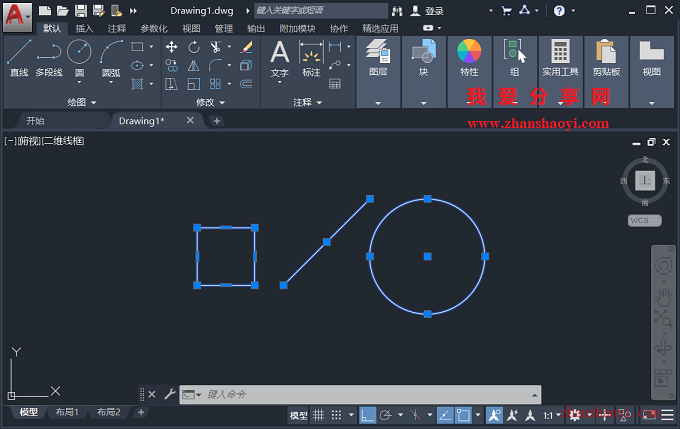
Task: Toggle annotation auto-scale in status bar
Action: (512, 415)
